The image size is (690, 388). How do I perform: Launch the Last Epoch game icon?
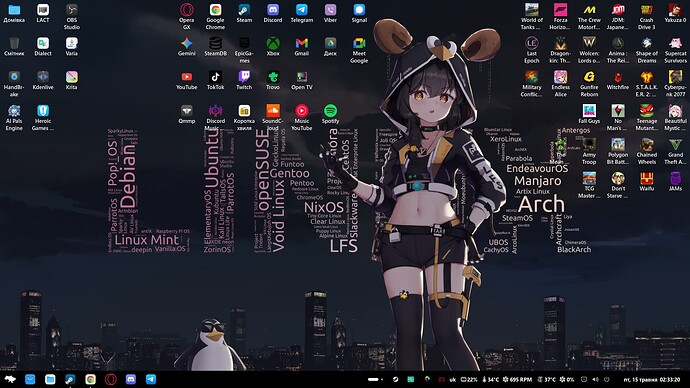[532, 50]
